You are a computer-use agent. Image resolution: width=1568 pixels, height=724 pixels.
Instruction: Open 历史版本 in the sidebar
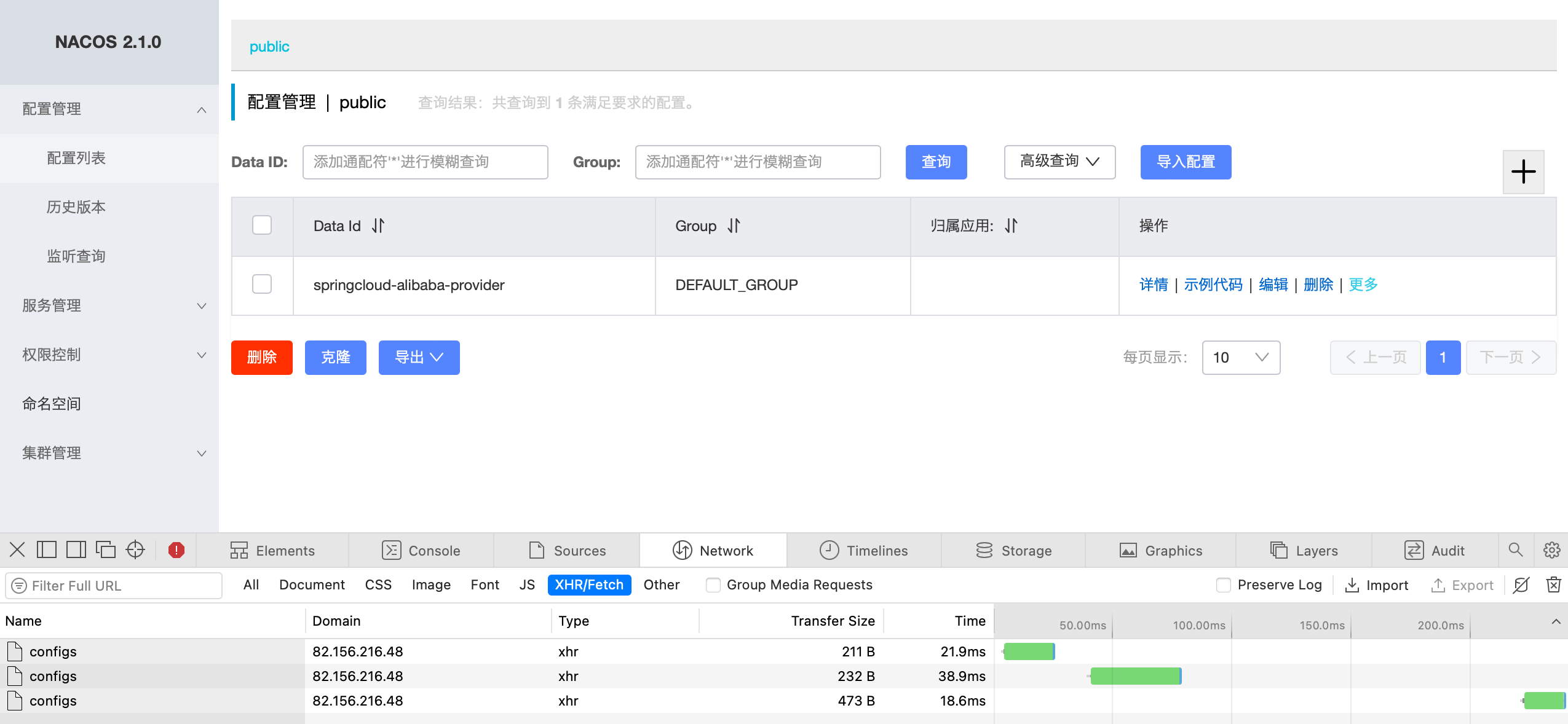coord(109,207)
